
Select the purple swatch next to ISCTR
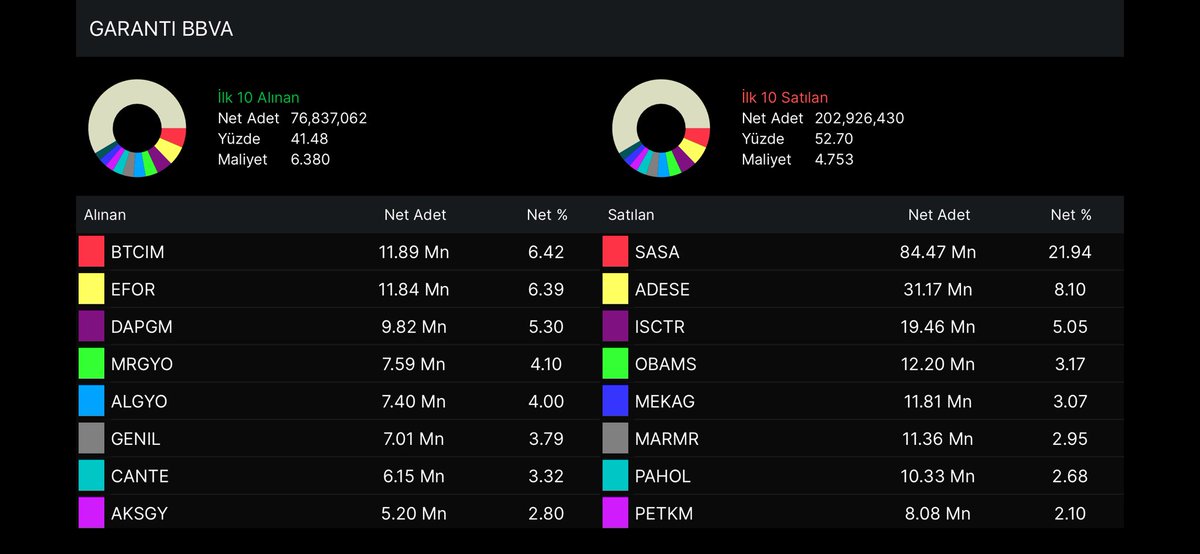[615, 327]
